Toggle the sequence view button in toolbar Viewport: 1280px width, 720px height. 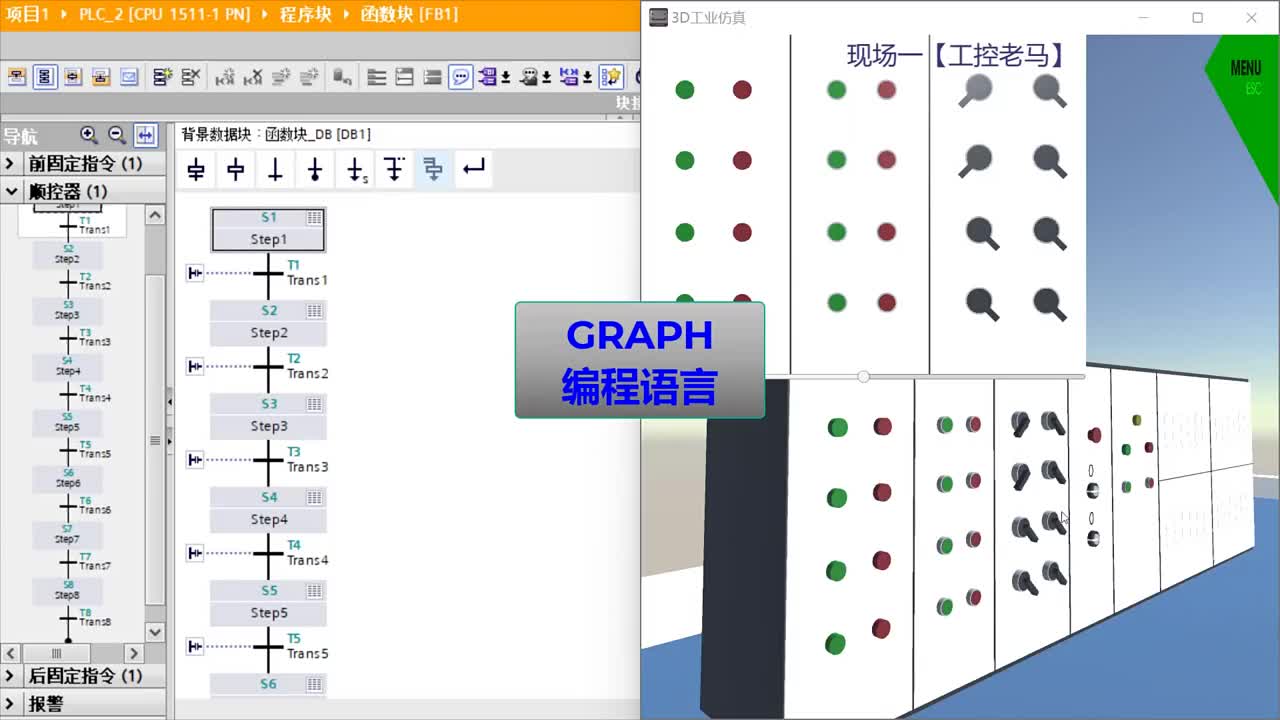click(45, 77)
